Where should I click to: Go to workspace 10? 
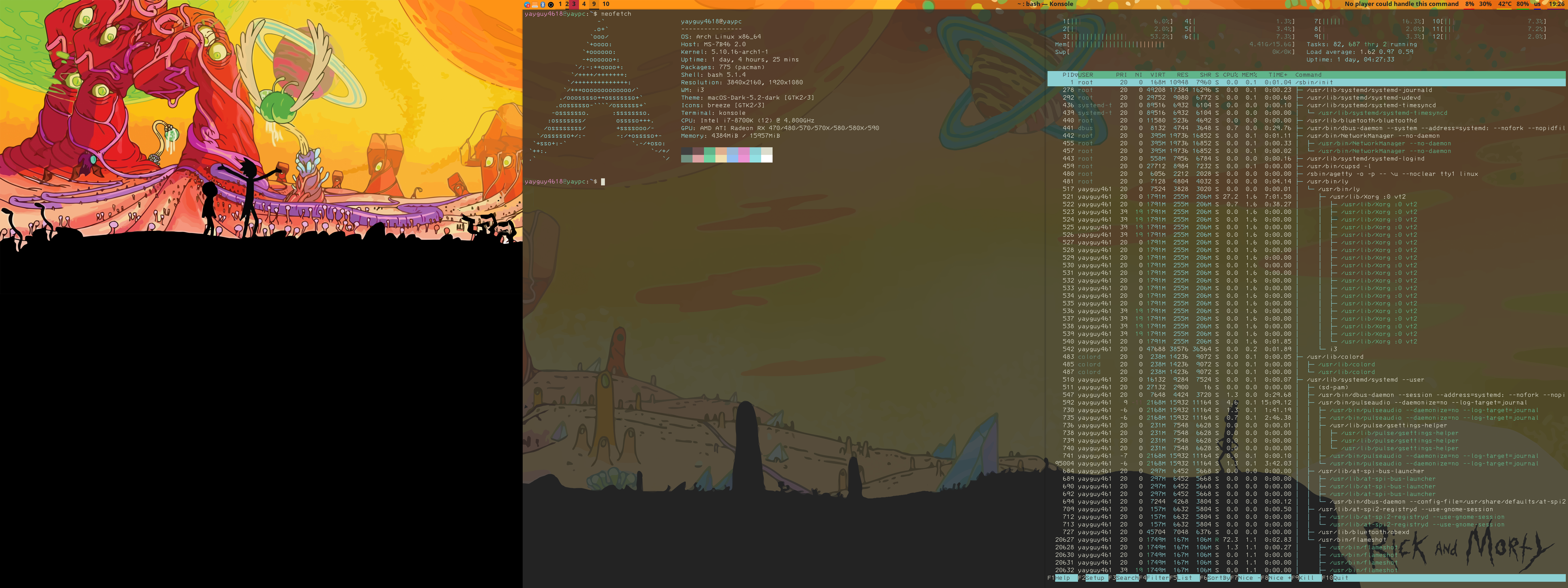pyautogui.click(x=606, y=4)
